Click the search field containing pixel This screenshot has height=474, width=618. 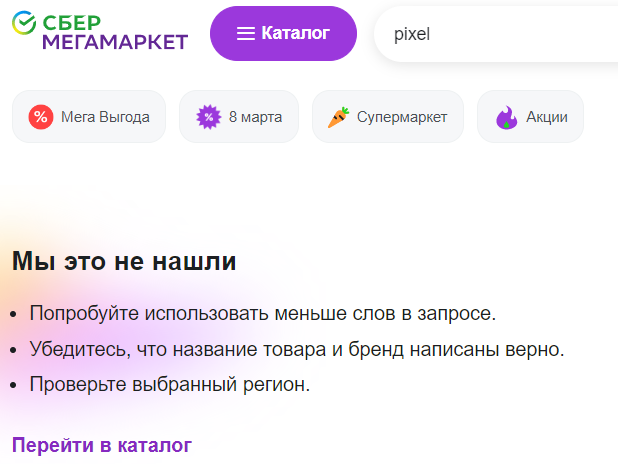pyautogui.click(x=497, y=34)
